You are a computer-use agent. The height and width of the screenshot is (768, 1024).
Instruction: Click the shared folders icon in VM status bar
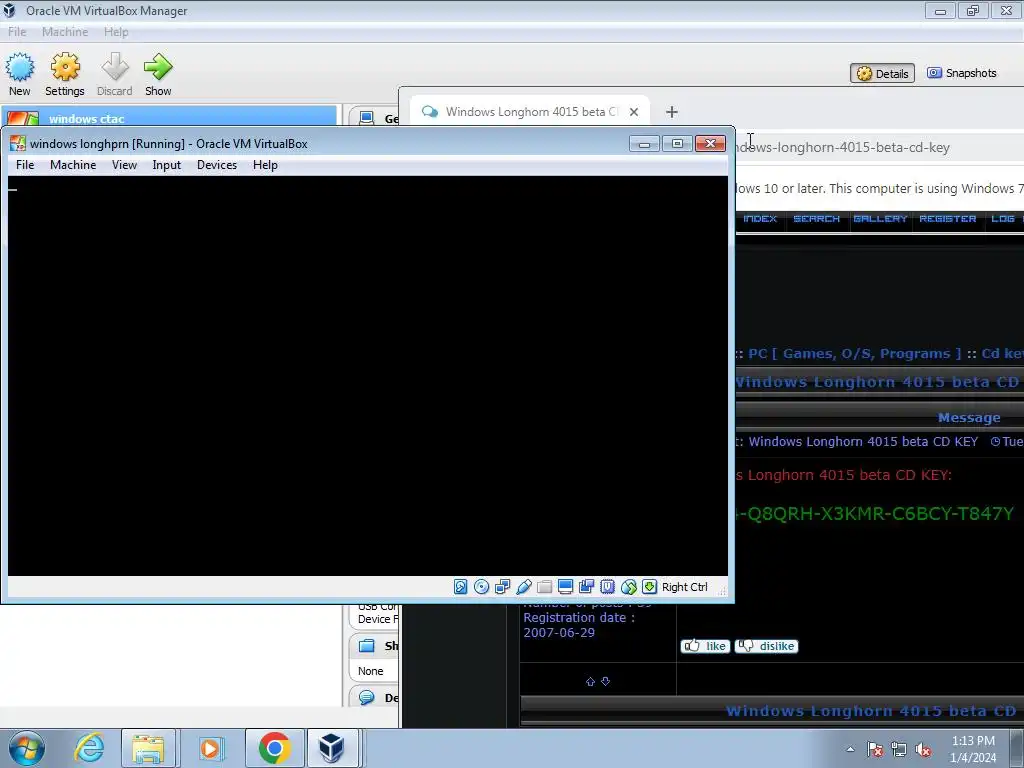(544, 586)
